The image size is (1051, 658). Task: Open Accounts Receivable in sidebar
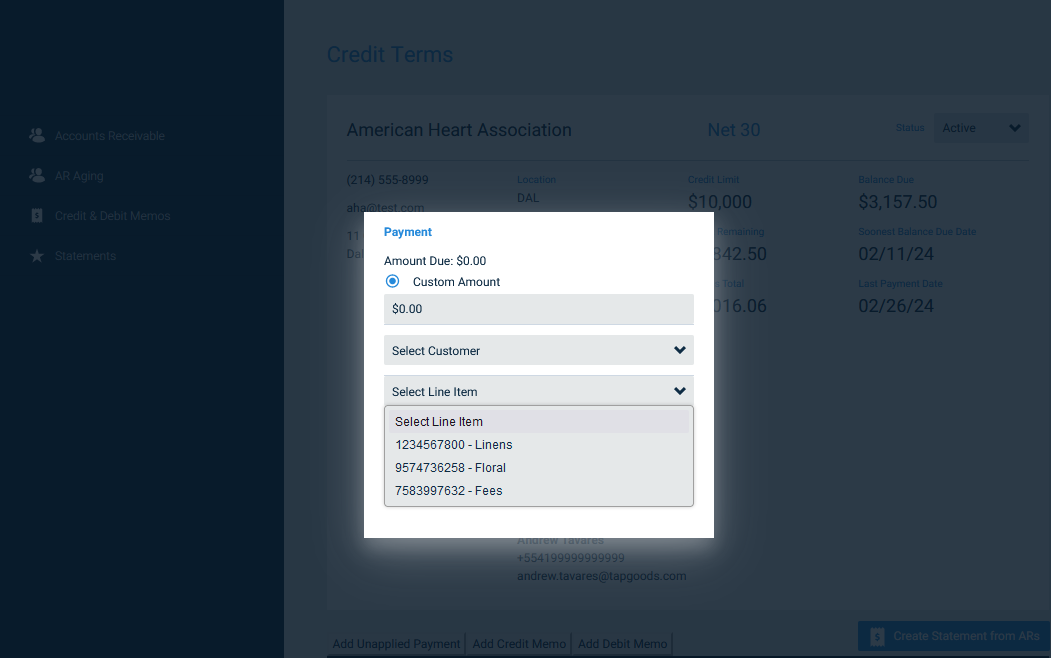(x=109, y=136)
